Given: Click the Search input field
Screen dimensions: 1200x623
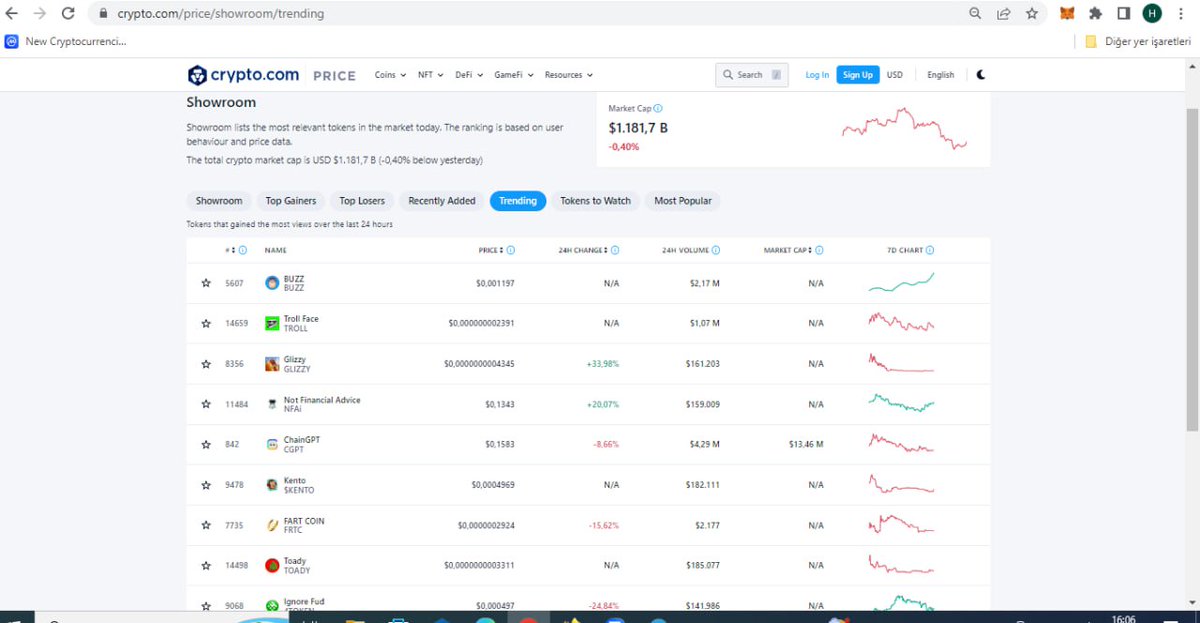Looking at the screenshot, I should click(751, 75).
